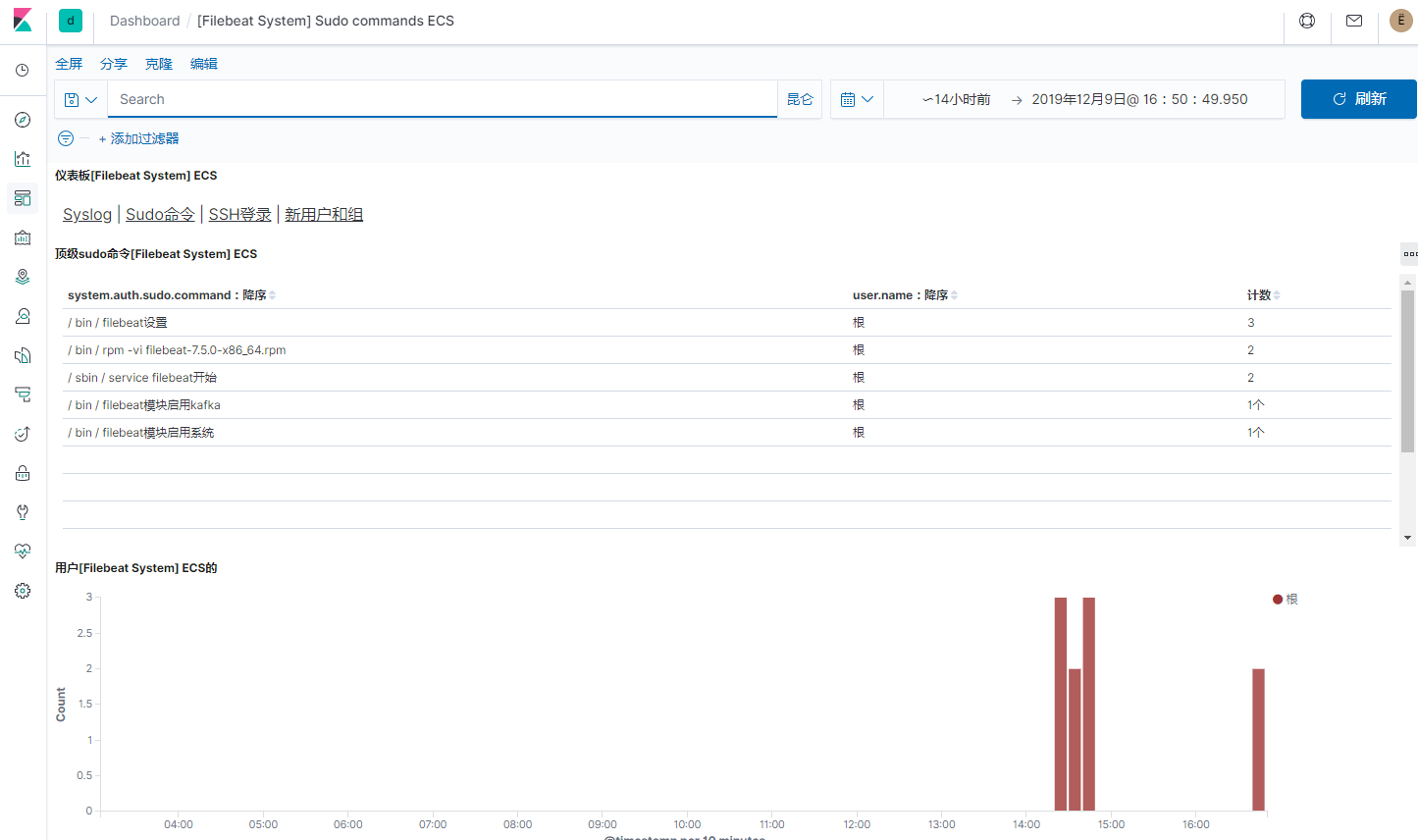Open the green 'd' space avatar
The image size is (1418, 840).
click(x=71, y=21)
